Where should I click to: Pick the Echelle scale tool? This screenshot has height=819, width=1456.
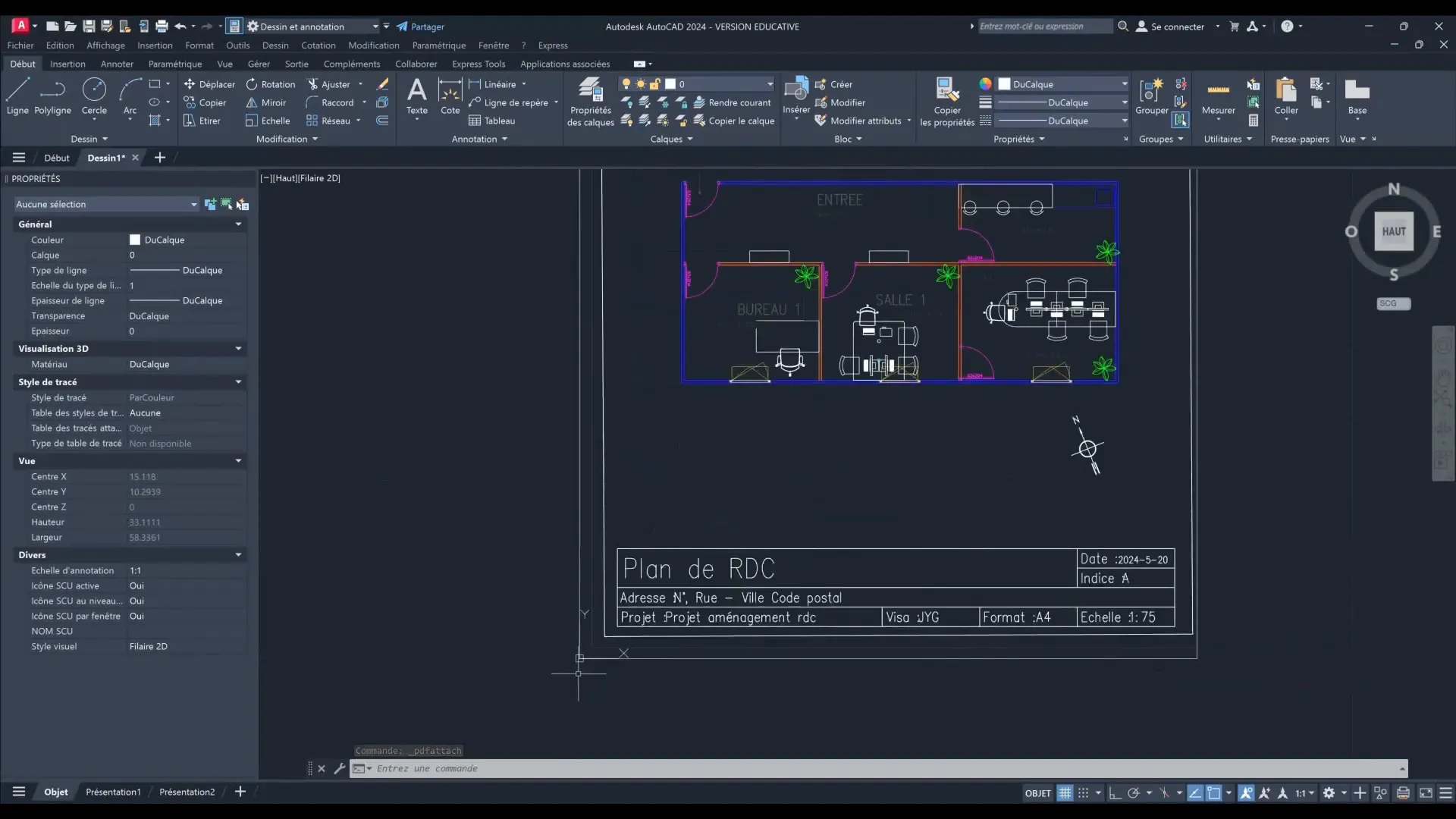(268, 121)
